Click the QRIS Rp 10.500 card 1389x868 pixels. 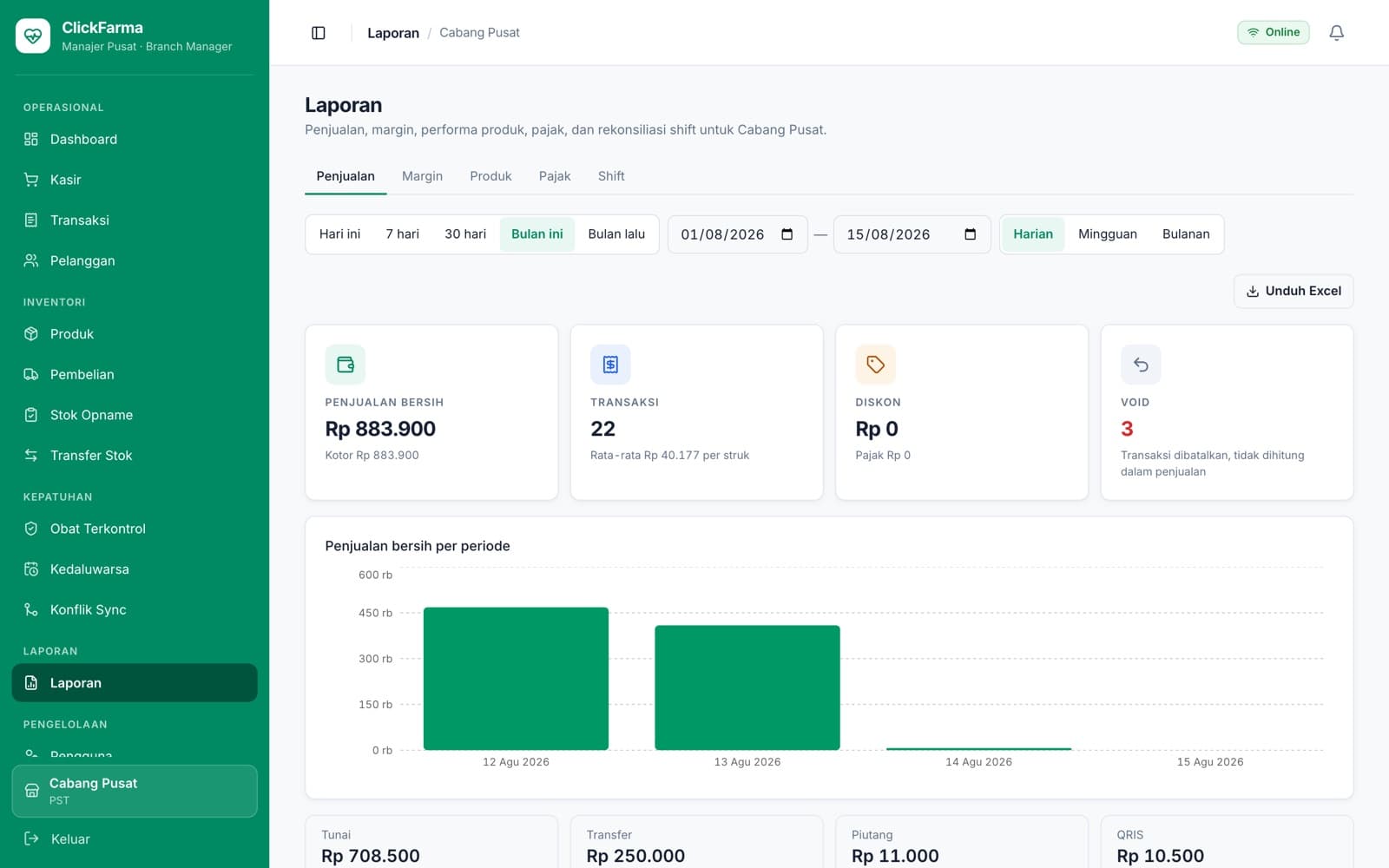click(x=1227, y=842)
